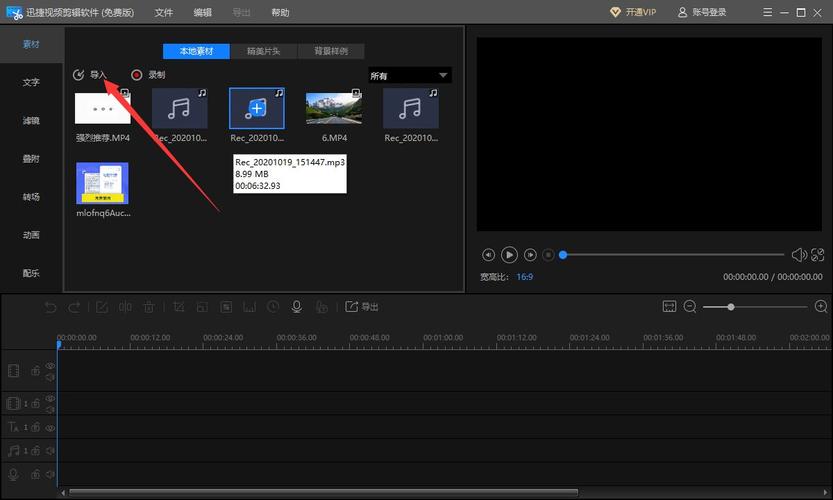
Task: Click the trash delete icon in timeline toolbar
Action: point(149,307)
